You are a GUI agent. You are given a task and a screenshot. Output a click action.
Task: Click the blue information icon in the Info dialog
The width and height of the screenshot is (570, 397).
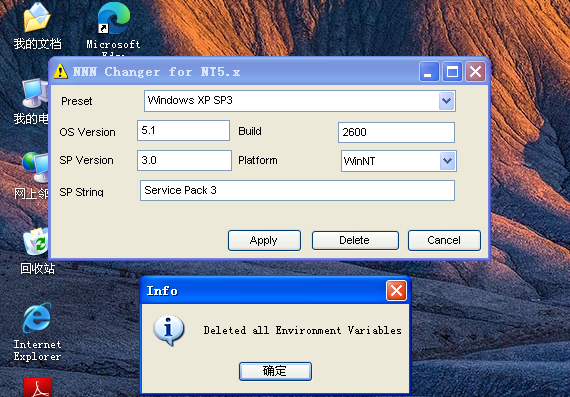coord(168,330)
